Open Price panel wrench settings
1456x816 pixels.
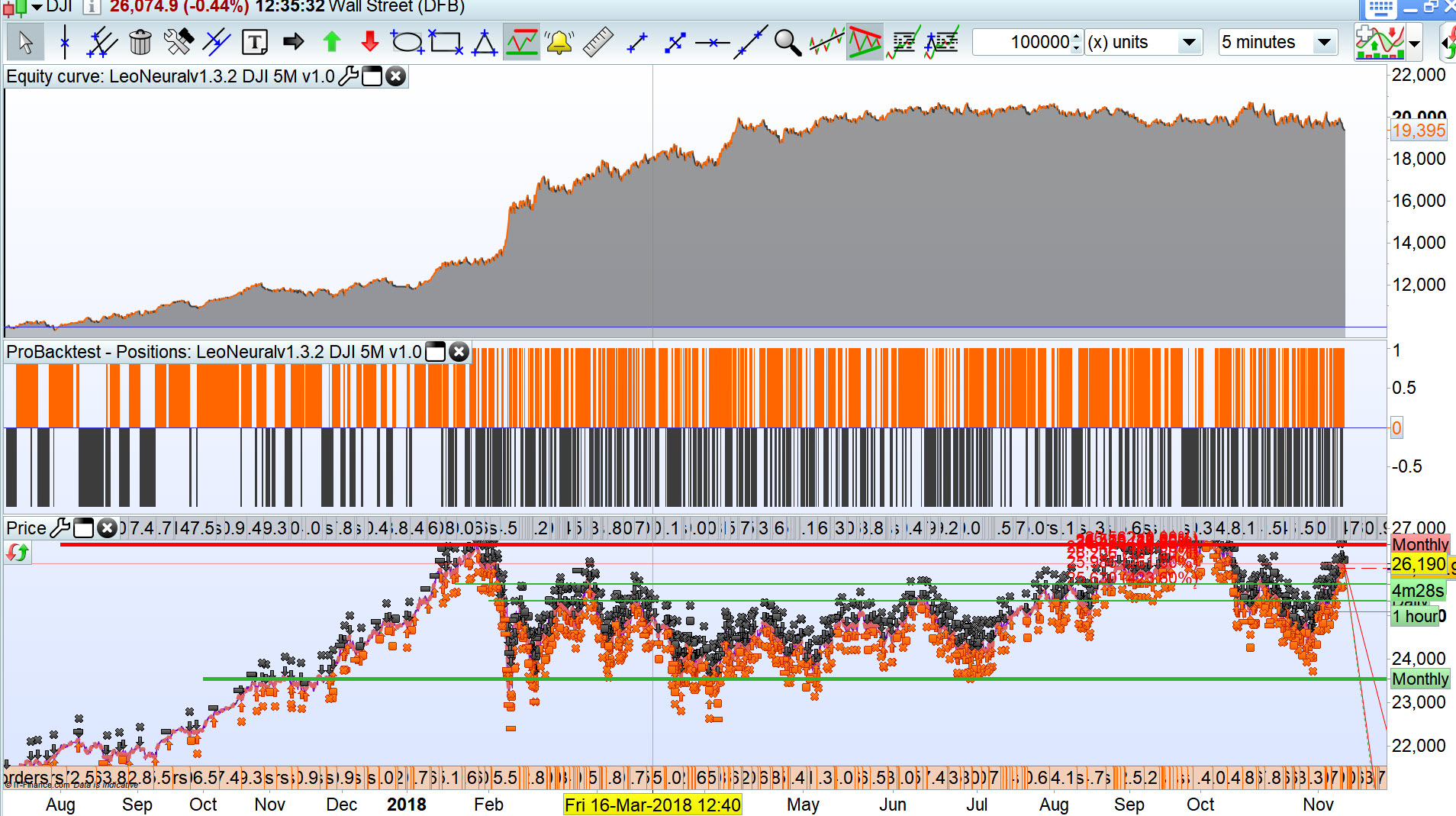pos(60,527)
